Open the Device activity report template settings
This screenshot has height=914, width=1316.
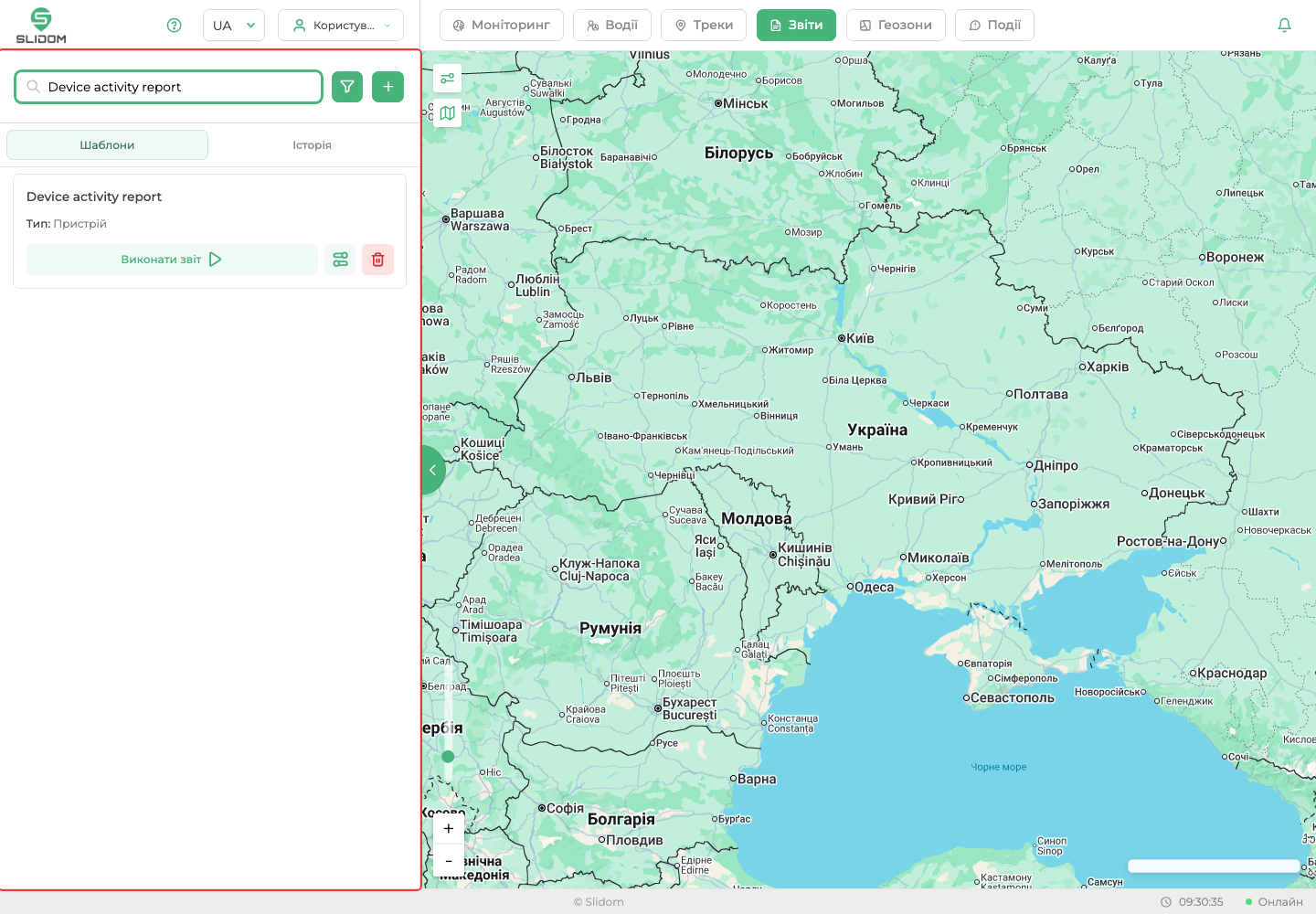pyautogui.click(x=341, y=260)
